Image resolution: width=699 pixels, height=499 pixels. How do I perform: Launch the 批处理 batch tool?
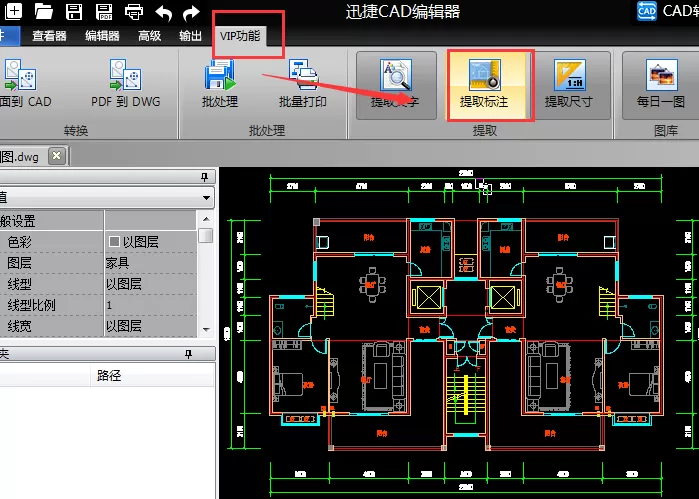pos(220,83)
